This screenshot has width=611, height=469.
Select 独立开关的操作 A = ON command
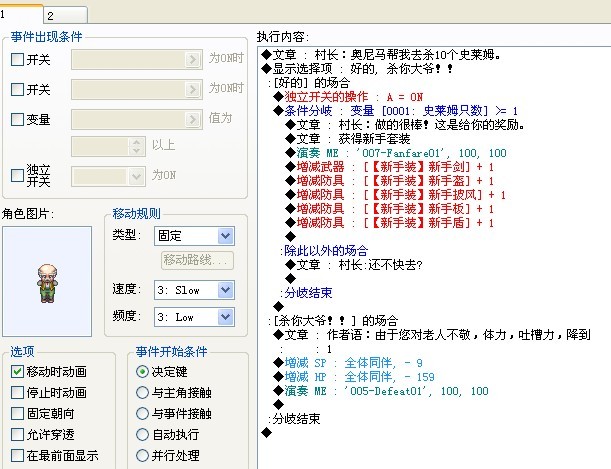tap(348, 97)
